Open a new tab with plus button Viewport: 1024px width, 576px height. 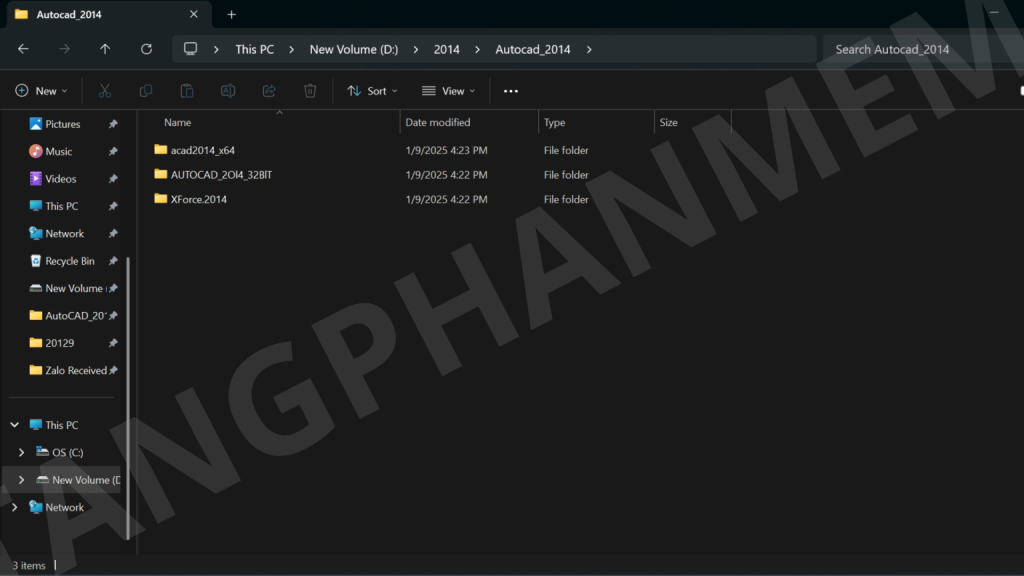[232, 14]
